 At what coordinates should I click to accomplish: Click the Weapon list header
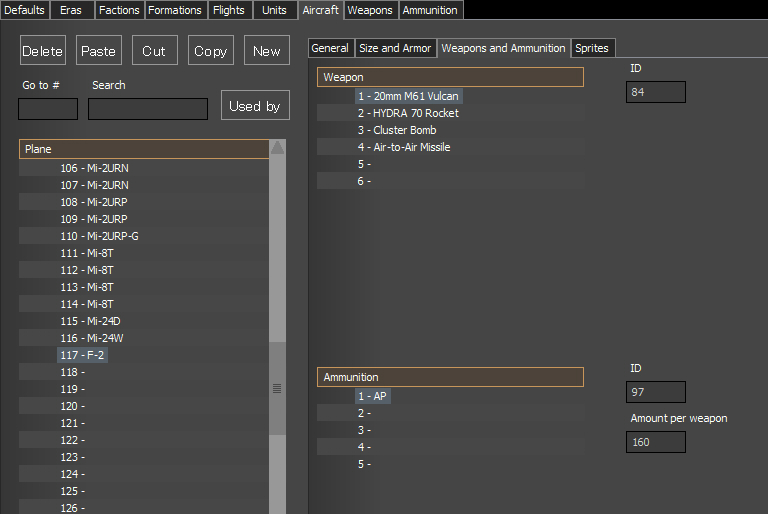(x=450, y=77)
